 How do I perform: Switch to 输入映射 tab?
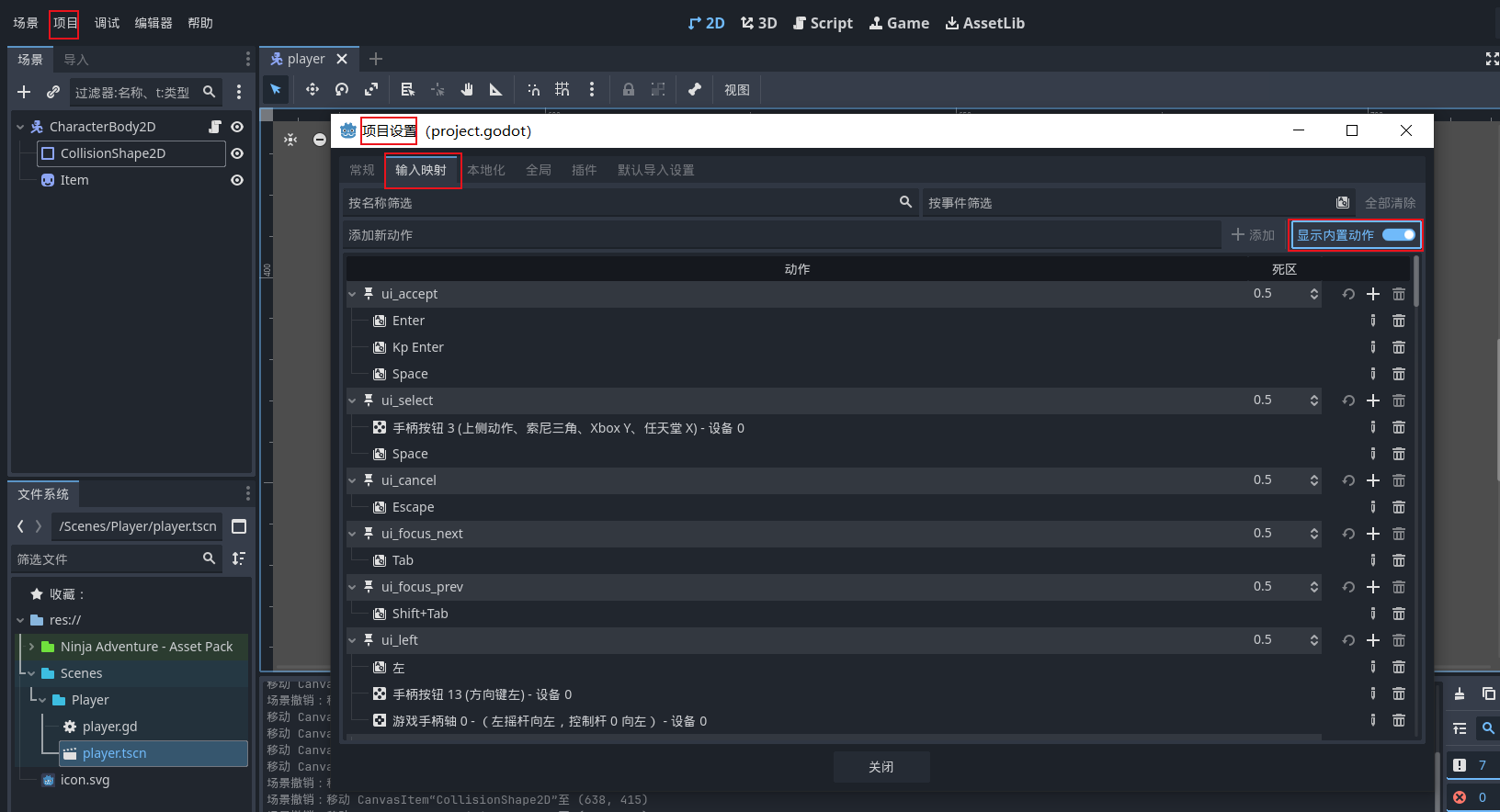click(x=421, y=170)
